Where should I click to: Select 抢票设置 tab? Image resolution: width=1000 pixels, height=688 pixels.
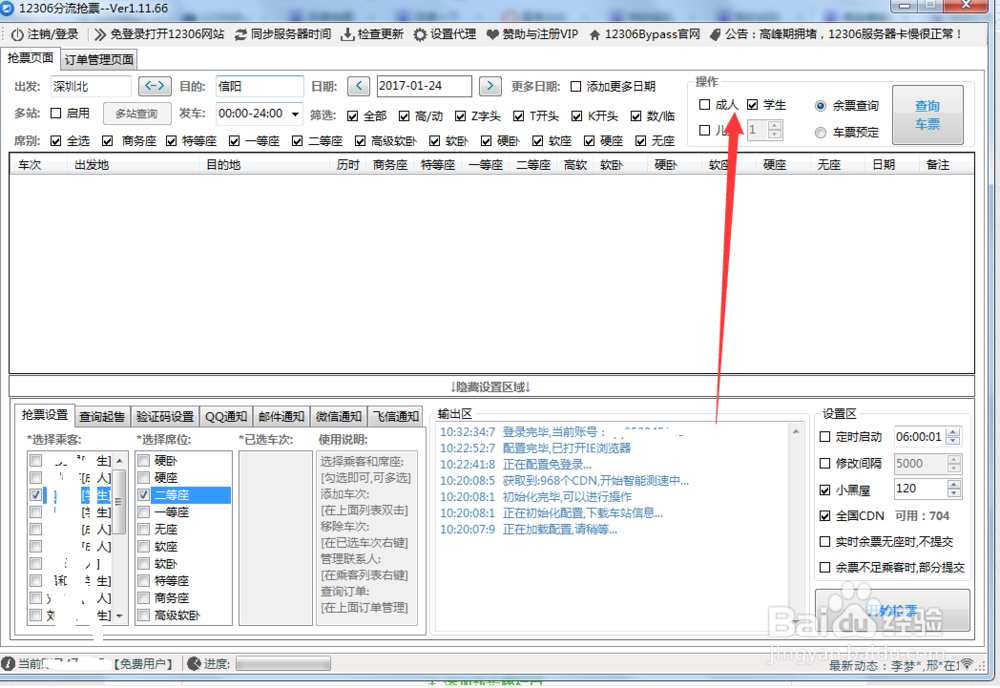click(45, 414)
